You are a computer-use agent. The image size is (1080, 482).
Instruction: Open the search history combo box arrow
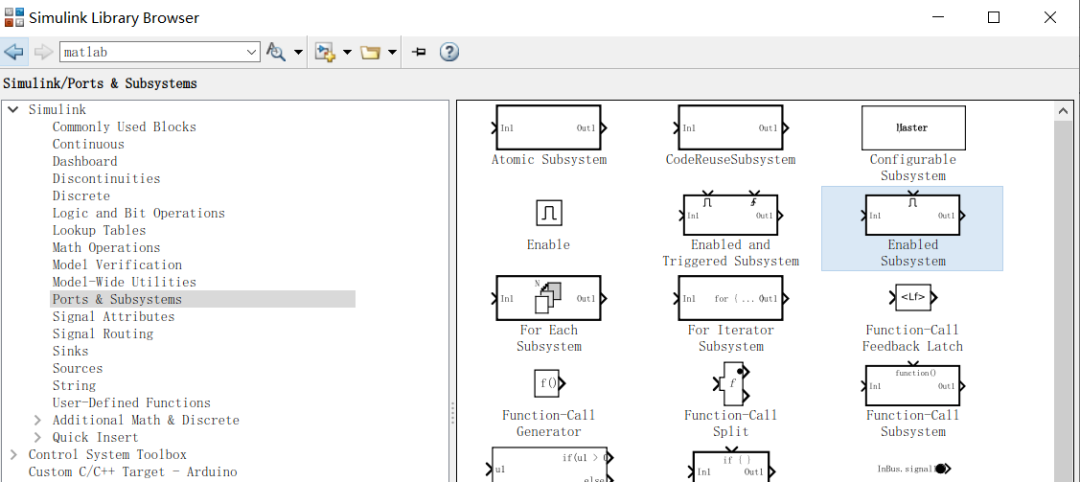point(252,52)
